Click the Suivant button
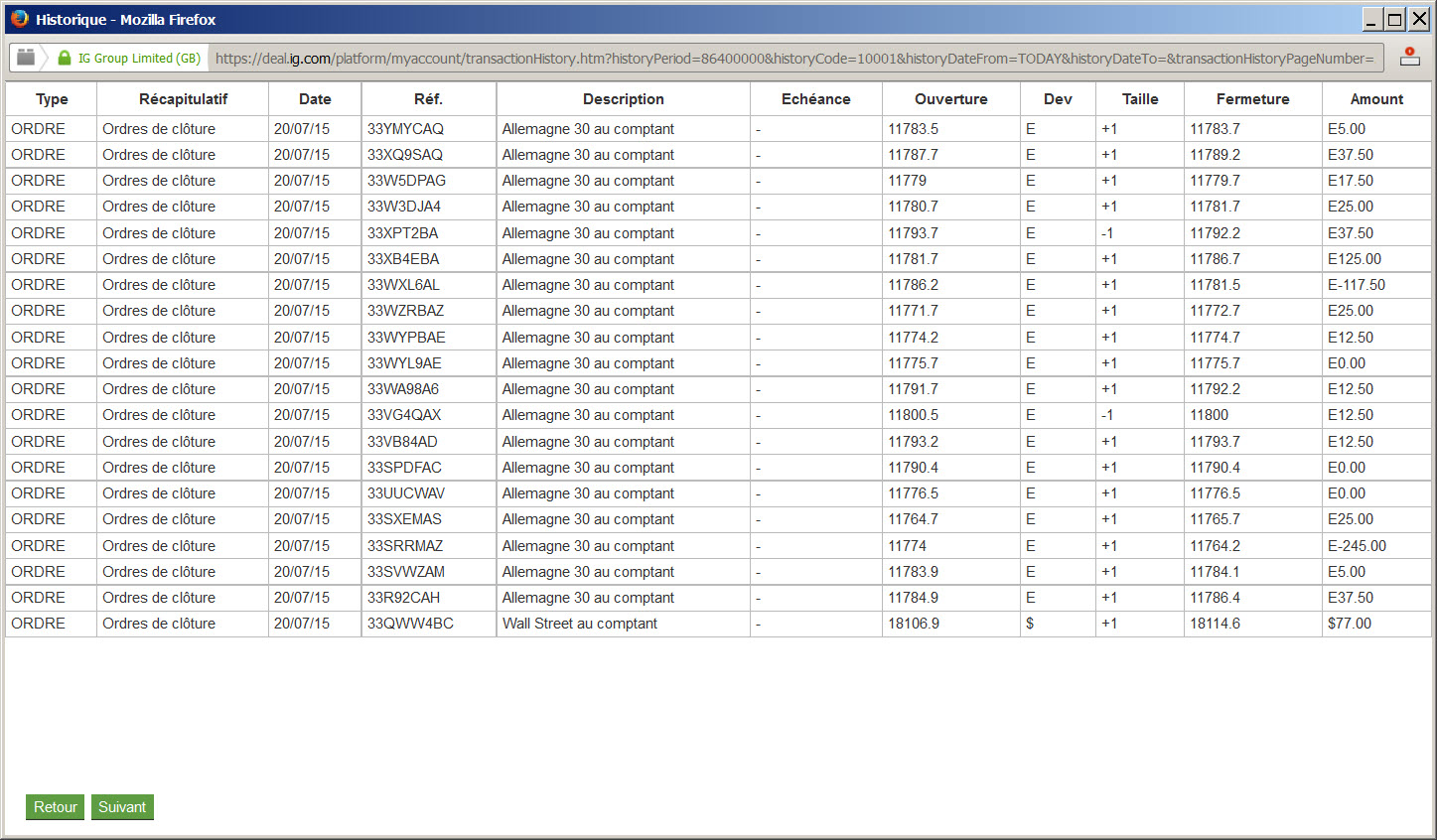Viewport: 1437px width, 840px height. [122, 807]
